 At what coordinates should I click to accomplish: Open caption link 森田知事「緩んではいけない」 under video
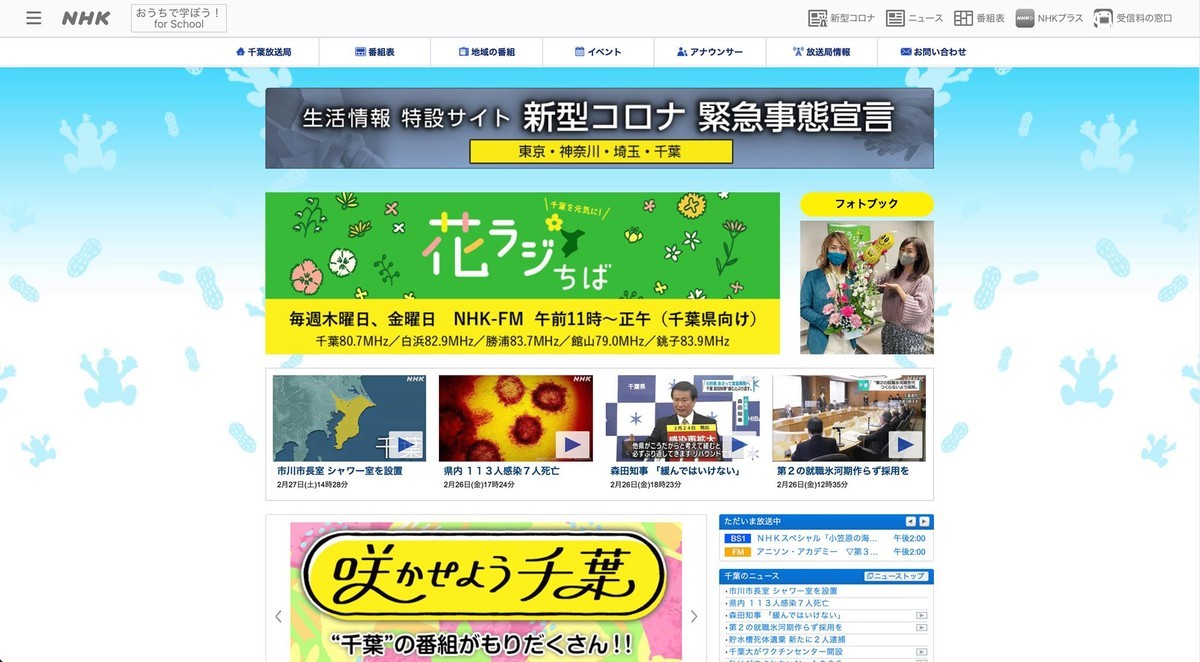(674, 470)
